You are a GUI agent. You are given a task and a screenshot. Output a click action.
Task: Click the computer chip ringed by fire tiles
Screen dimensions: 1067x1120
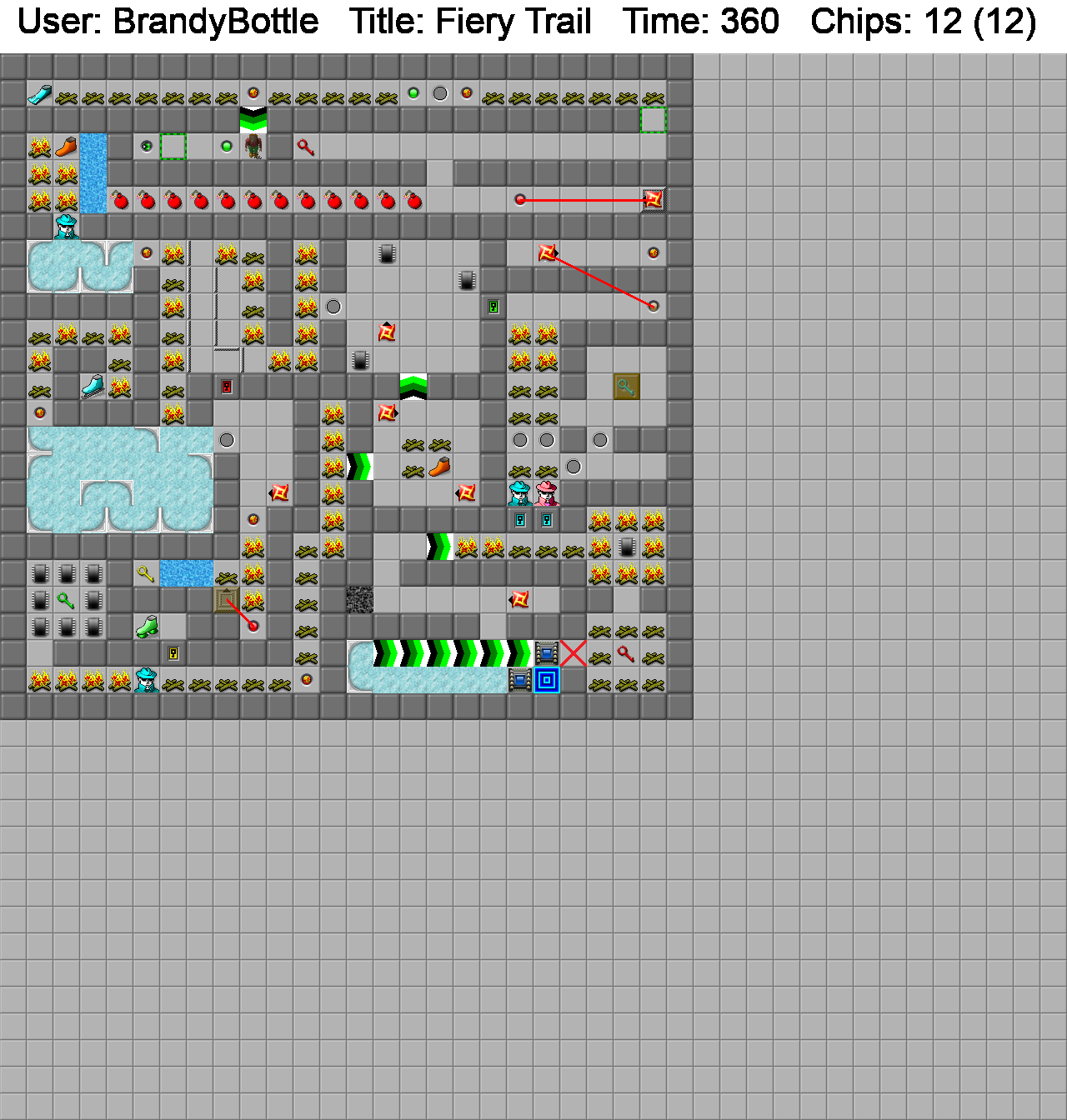pyautogui.click(x=627, y=547)
